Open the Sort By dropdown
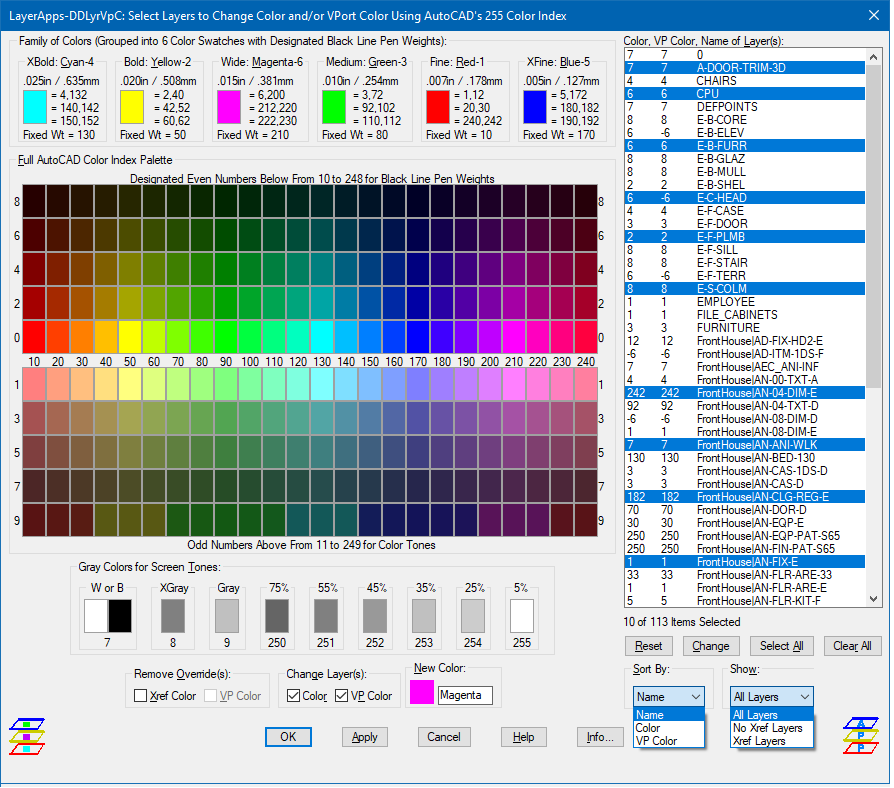This screenshot has width=894, height=788. tap(669, 696)
